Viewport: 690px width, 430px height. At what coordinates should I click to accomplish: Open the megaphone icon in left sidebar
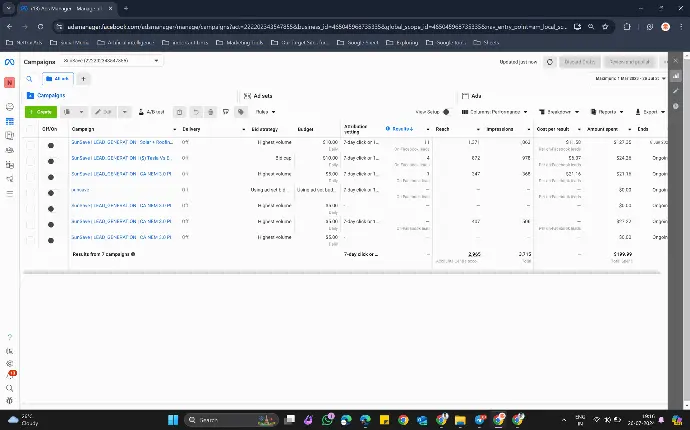(9, 179)
